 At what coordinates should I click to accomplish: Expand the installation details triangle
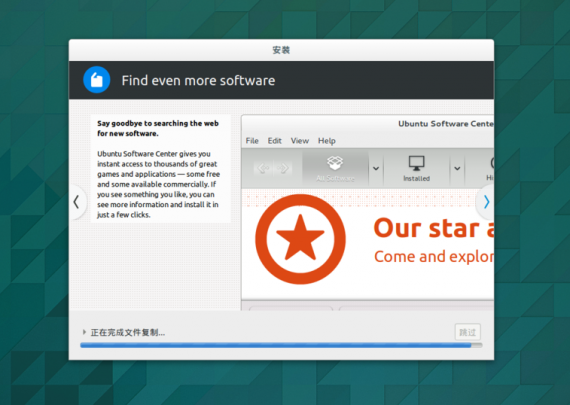[84, 332]
